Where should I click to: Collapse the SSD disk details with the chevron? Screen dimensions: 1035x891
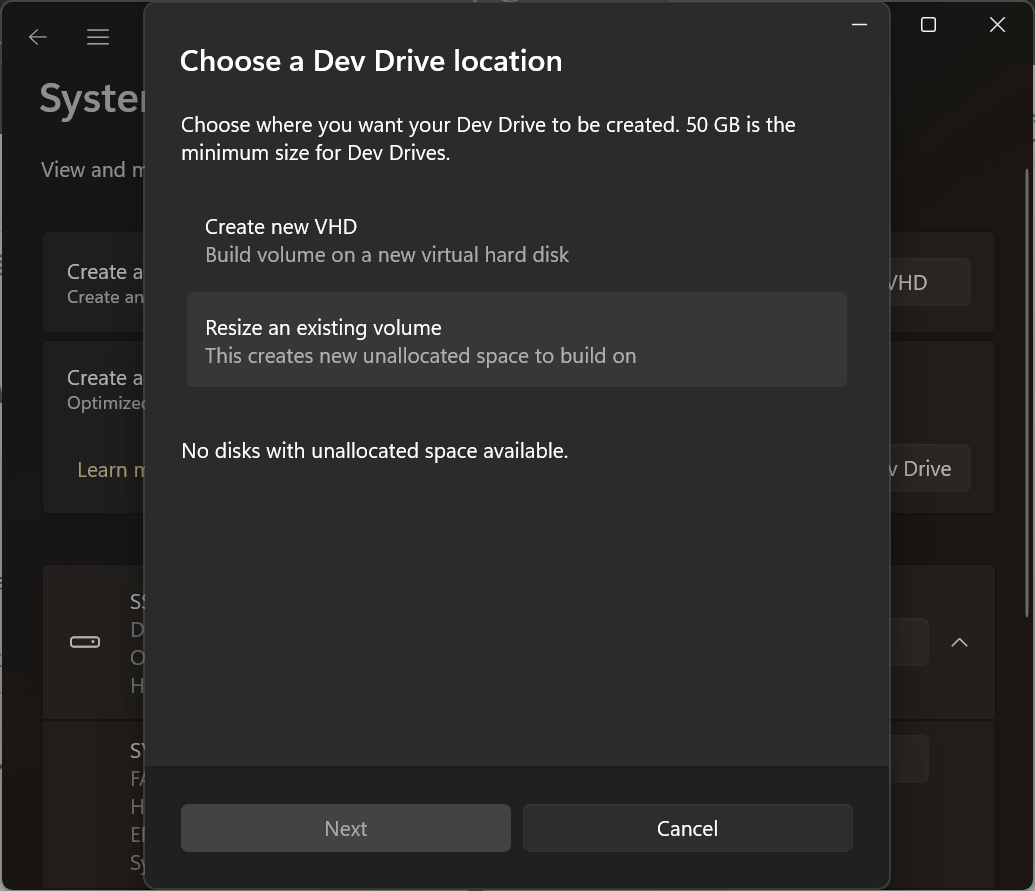coord(959,642)
